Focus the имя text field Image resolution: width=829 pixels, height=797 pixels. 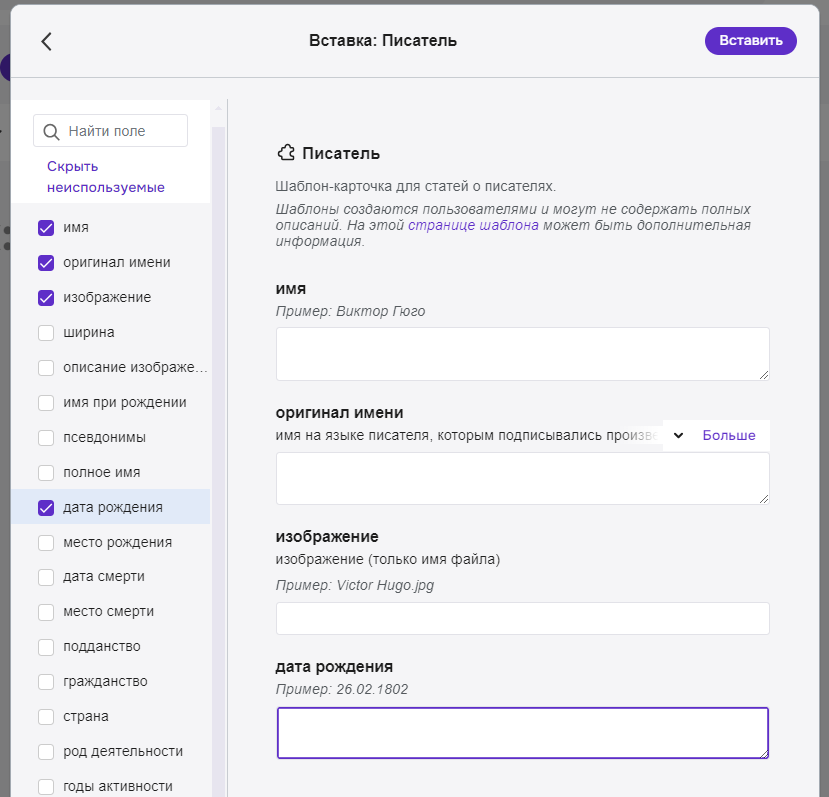pyautogui.click(x=522, y=354)
